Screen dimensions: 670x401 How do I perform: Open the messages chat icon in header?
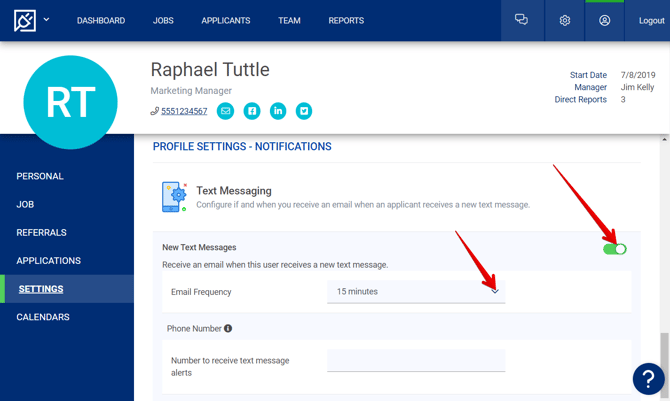(521, 20)
